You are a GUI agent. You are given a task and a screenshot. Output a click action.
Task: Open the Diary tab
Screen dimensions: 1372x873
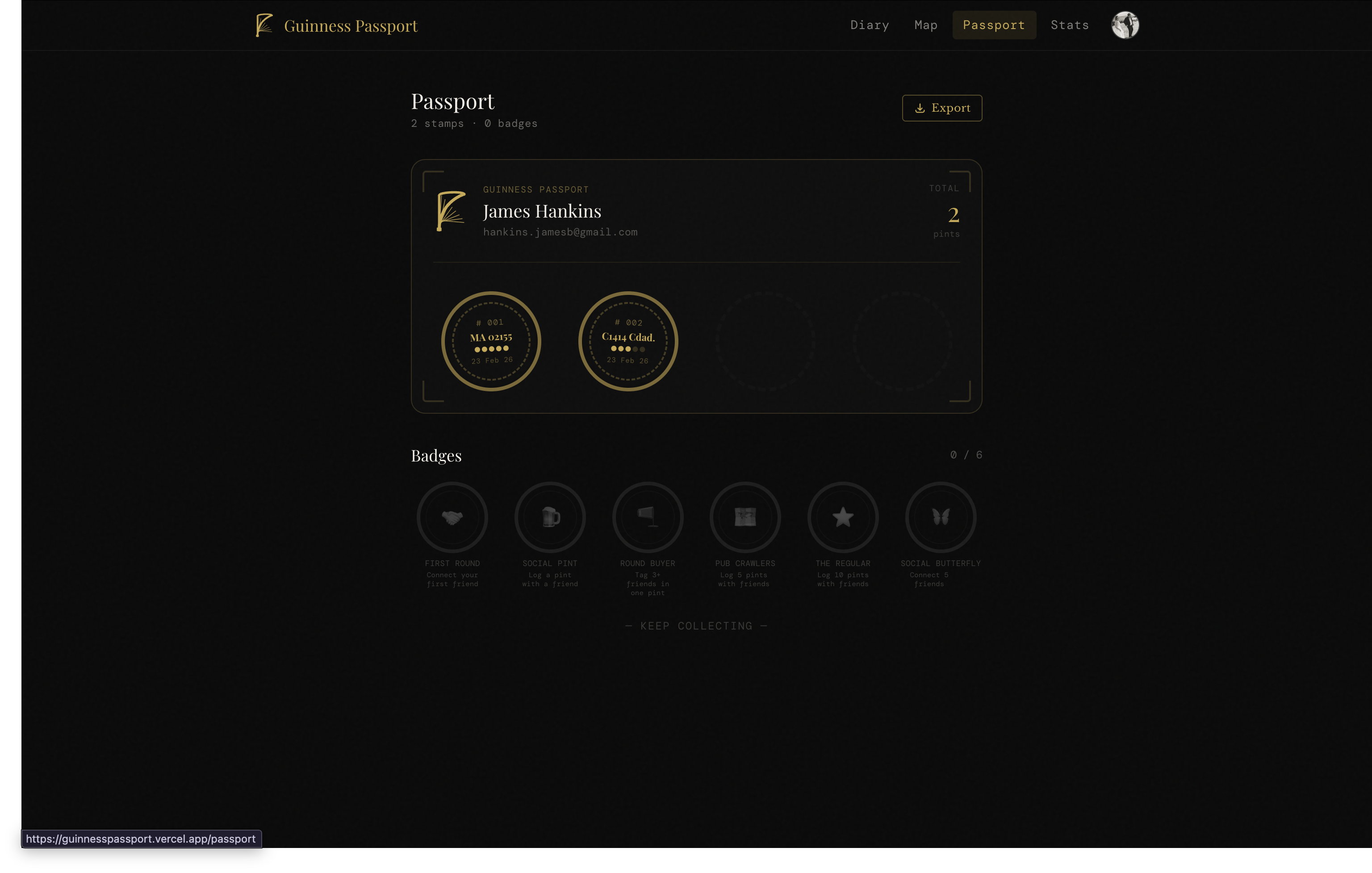[870, 25]
